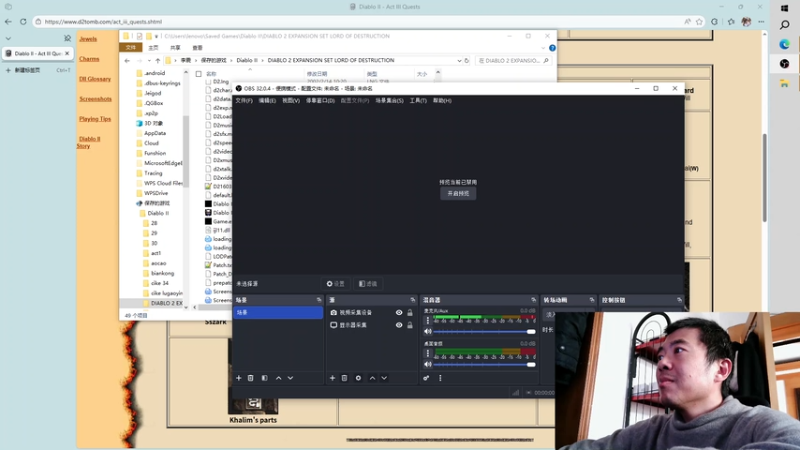Click the 开启预览 button

[x=458, y=194]
